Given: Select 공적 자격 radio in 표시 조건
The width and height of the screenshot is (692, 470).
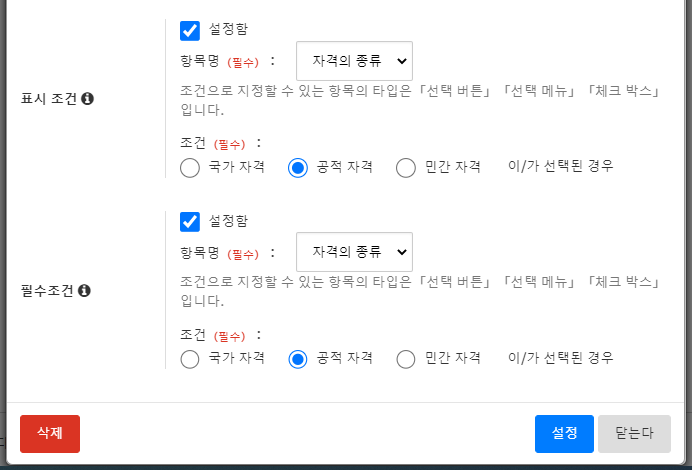Looking at the screenshot, I should [x=297, y=168].
